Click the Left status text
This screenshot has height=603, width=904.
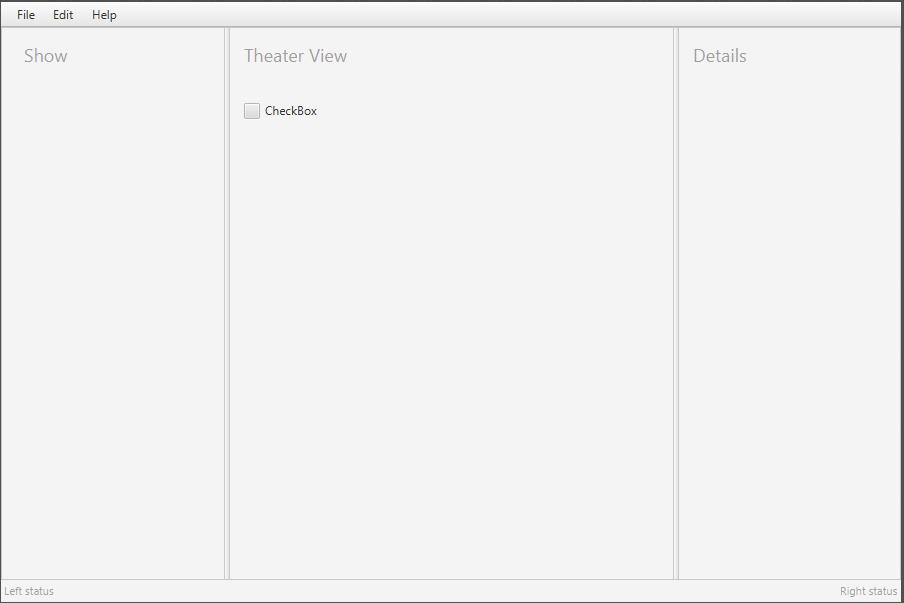[x=28, y=591]
